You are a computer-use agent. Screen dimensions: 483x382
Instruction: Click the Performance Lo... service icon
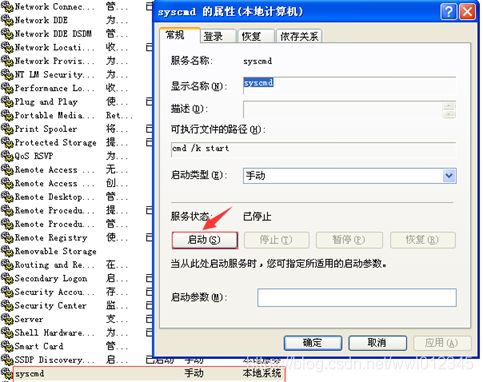pyautogui.click(x=7, y=88)
